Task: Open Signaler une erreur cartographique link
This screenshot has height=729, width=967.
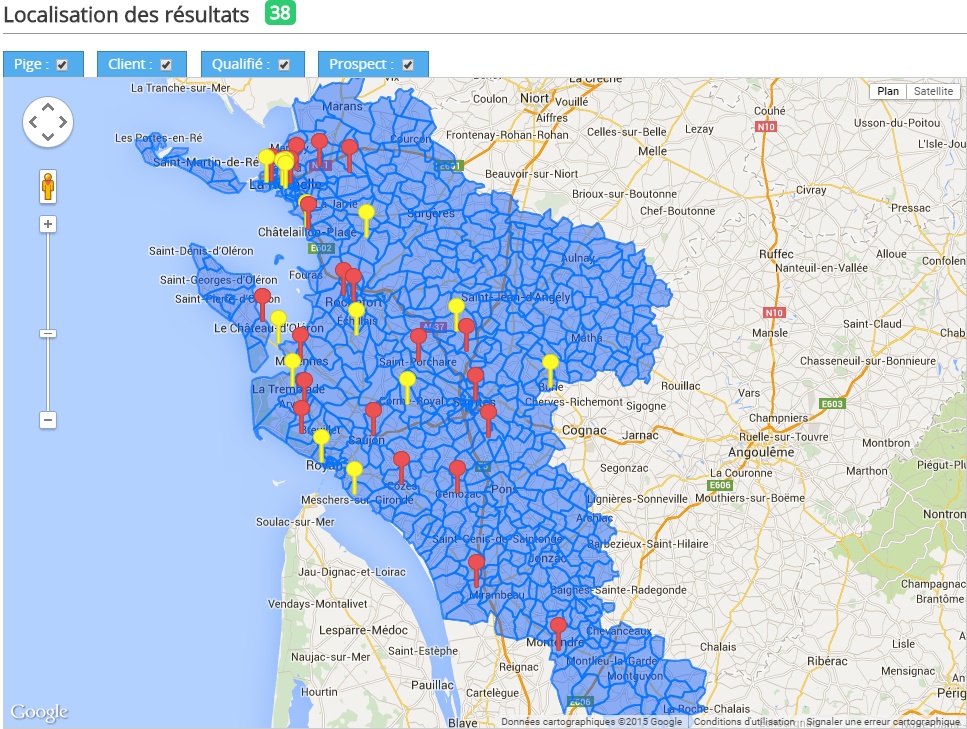Action: point(883,722)
